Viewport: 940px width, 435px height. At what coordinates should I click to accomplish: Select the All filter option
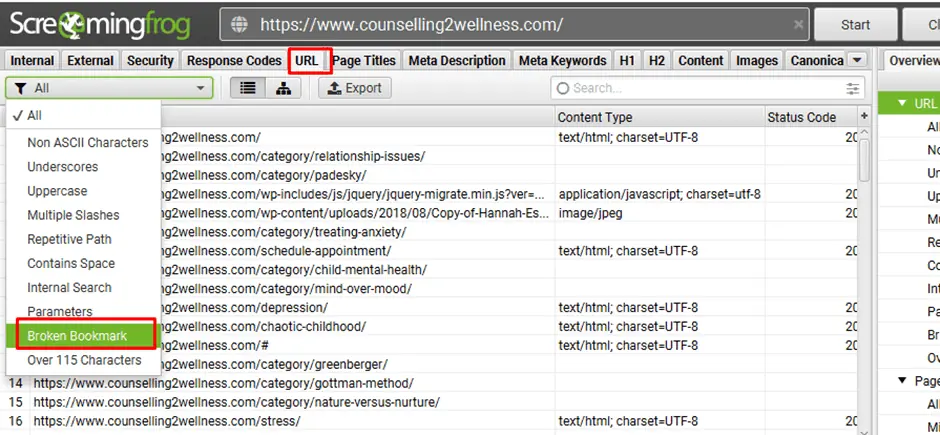tap(84, 116)
